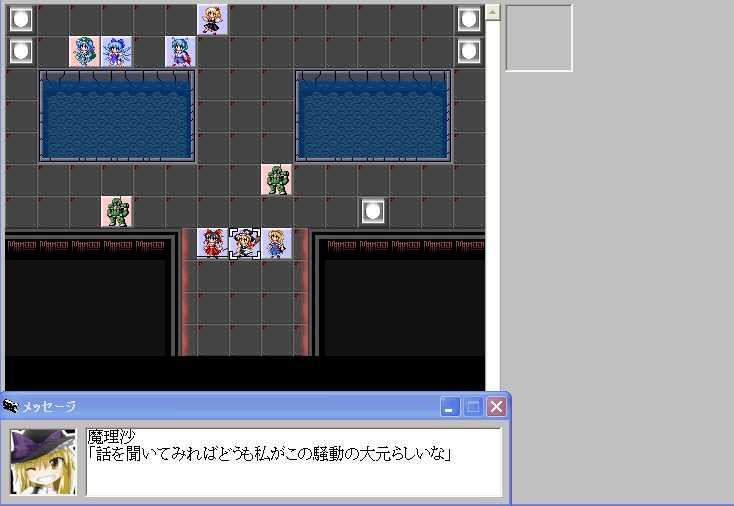Click the メッセージ window title icon
The image size is (734, 506).
pos(10,406)
